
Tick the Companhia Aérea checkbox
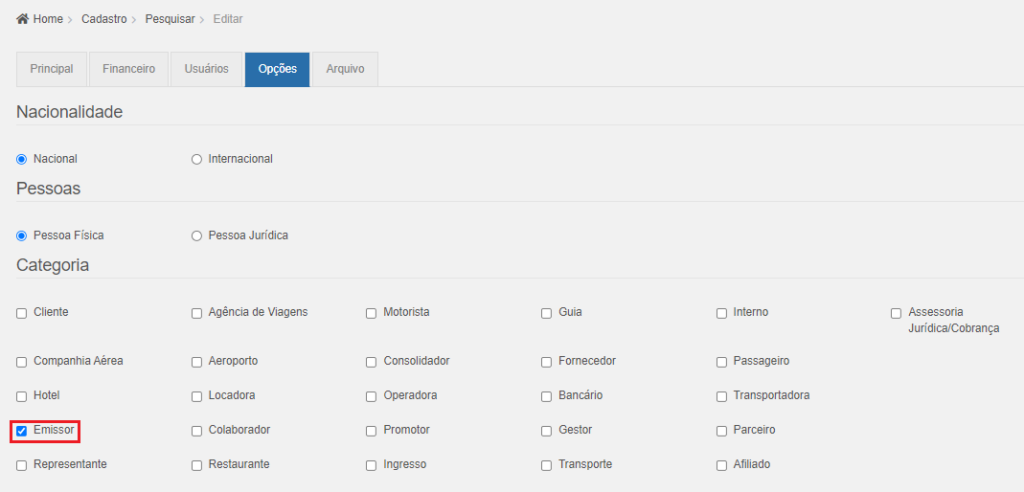point(22,361)
